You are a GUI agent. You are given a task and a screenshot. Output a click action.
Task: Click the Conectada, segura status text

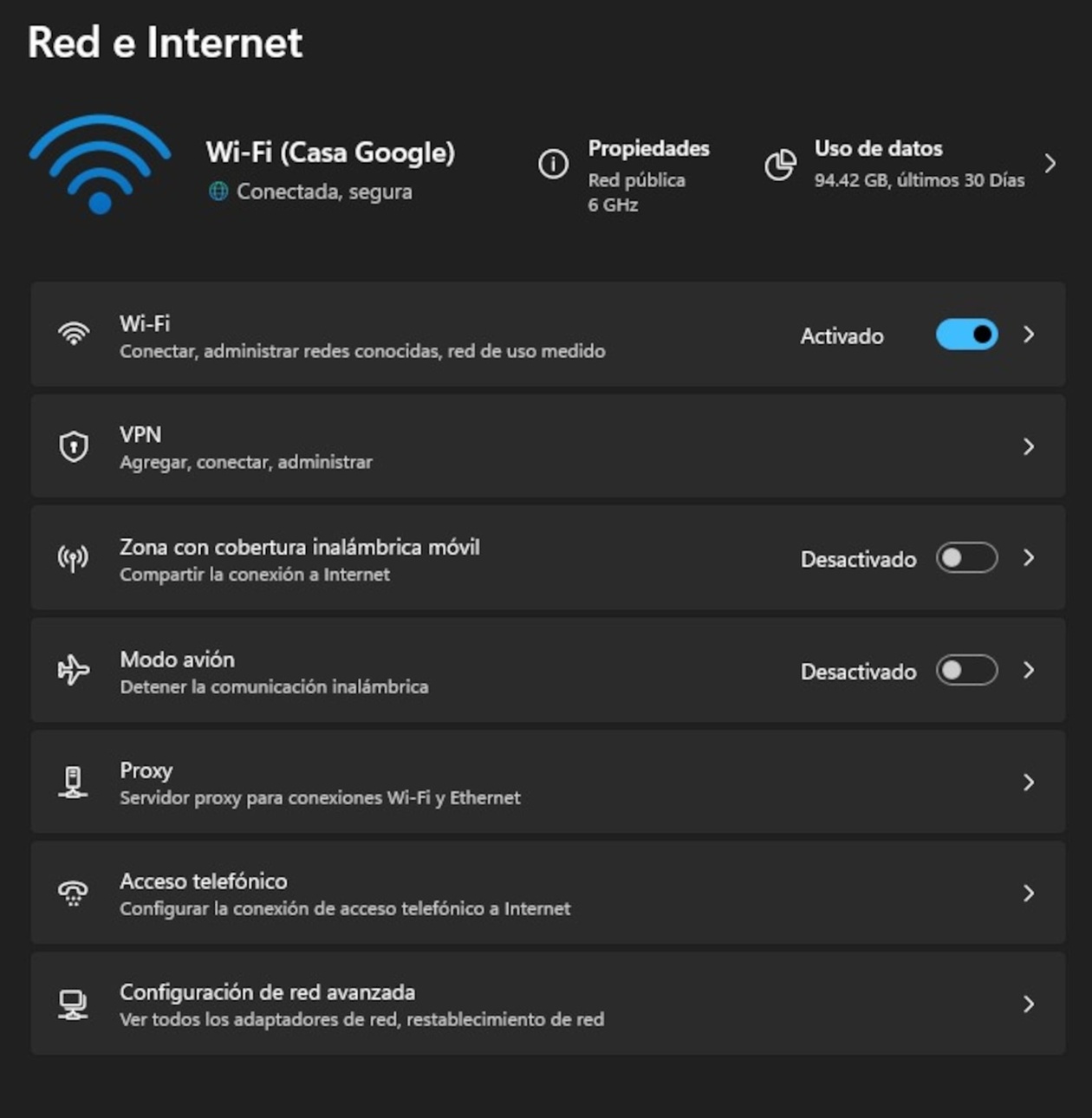[325, 192]
